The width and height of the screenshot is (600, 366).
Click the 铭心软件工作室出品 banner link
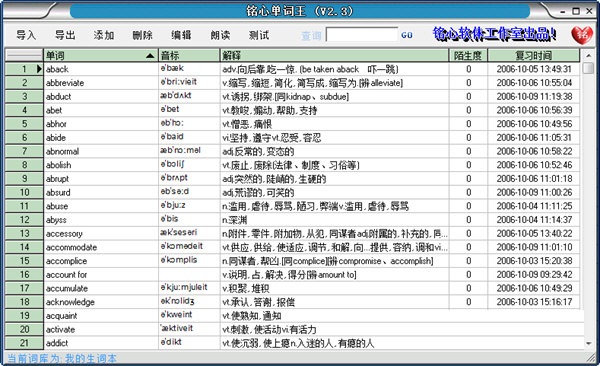(x=494, y=34)
